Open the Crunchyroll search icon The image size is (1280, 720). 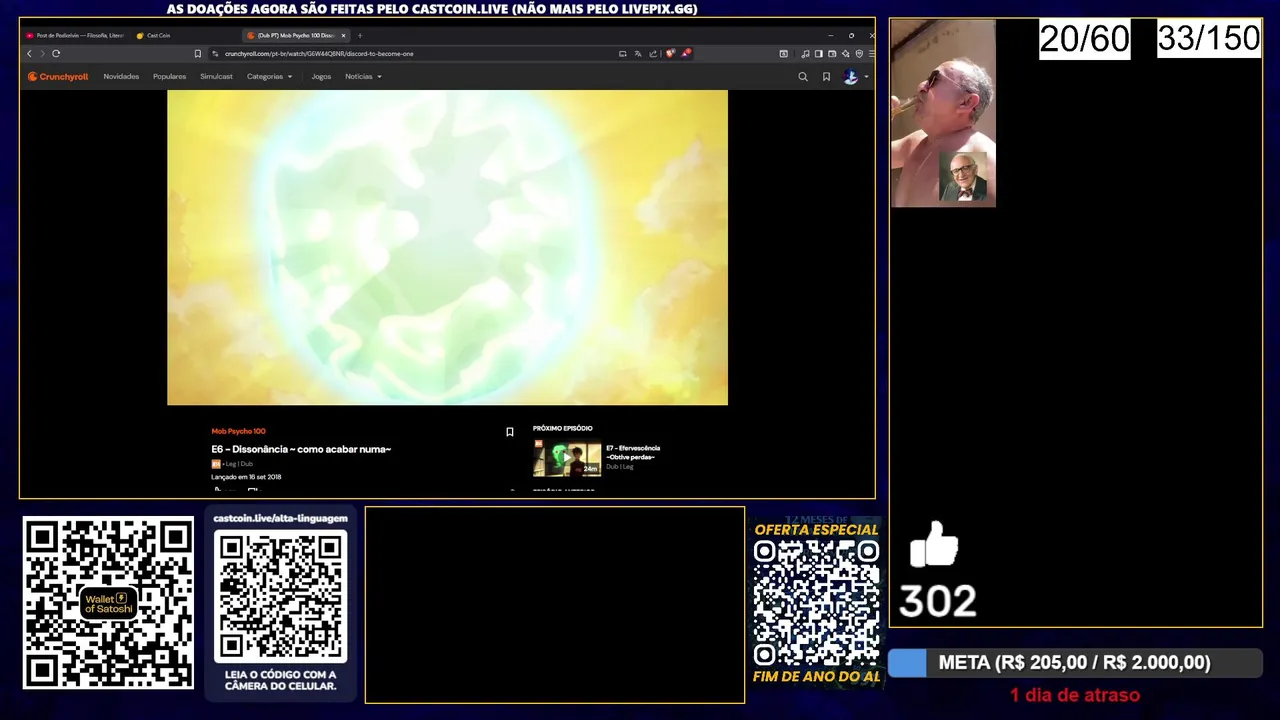pyautogui.click(x=802, y=77)
